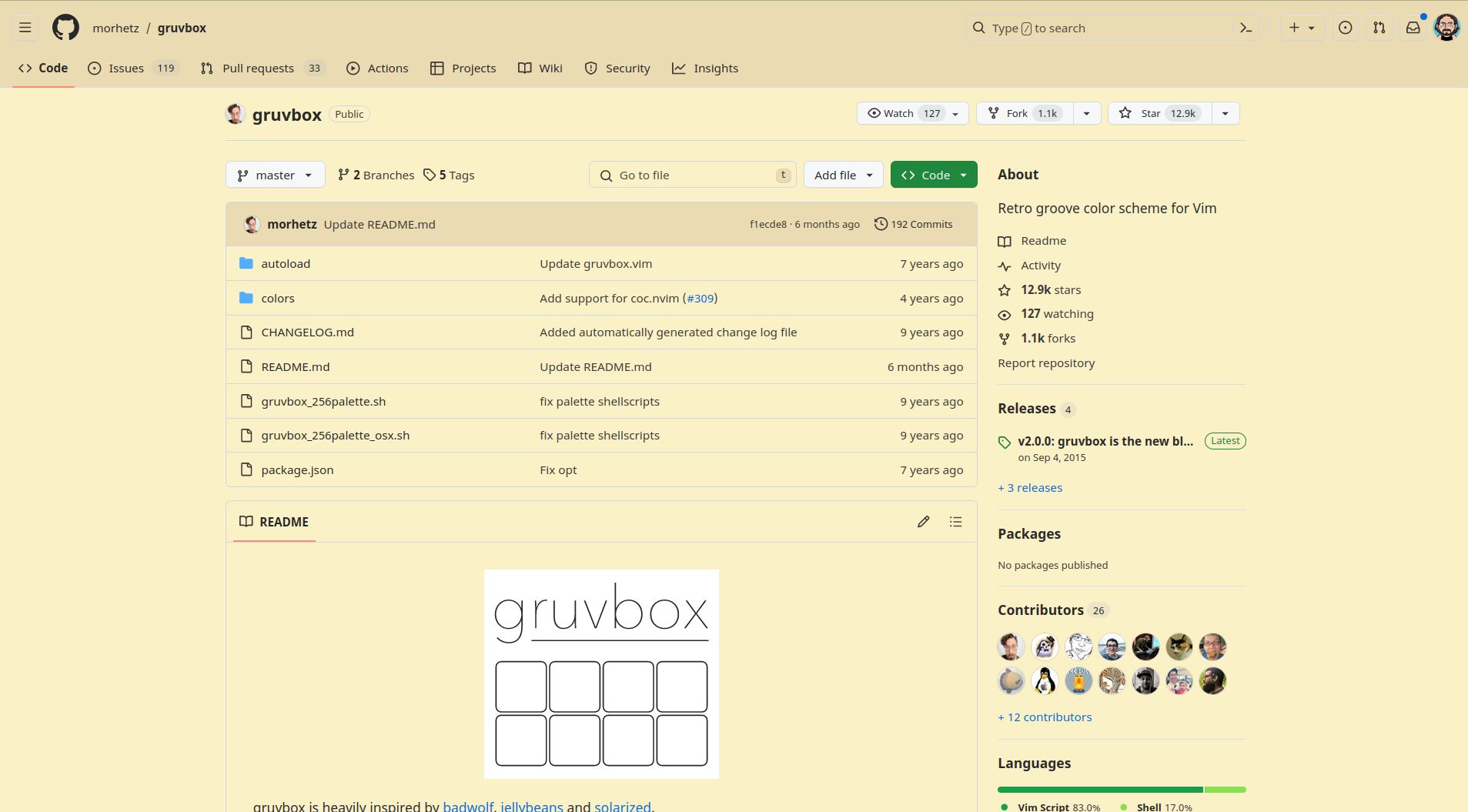The image size is (1468, 812).
Task: Open the README.md file
Action: (x=296, y=366)
